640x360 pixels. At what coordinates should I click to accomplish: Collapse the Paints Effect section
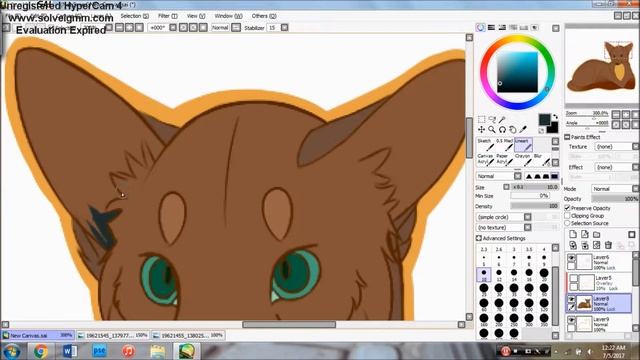(x=567, y=137)
